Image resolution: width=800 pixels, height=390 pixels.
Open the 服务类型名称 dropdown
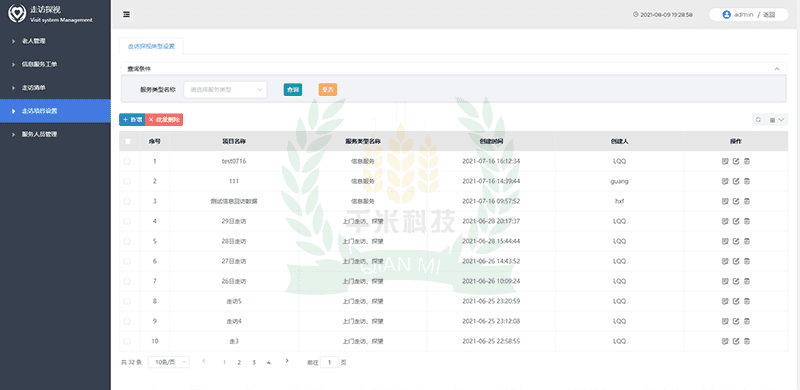225,90
